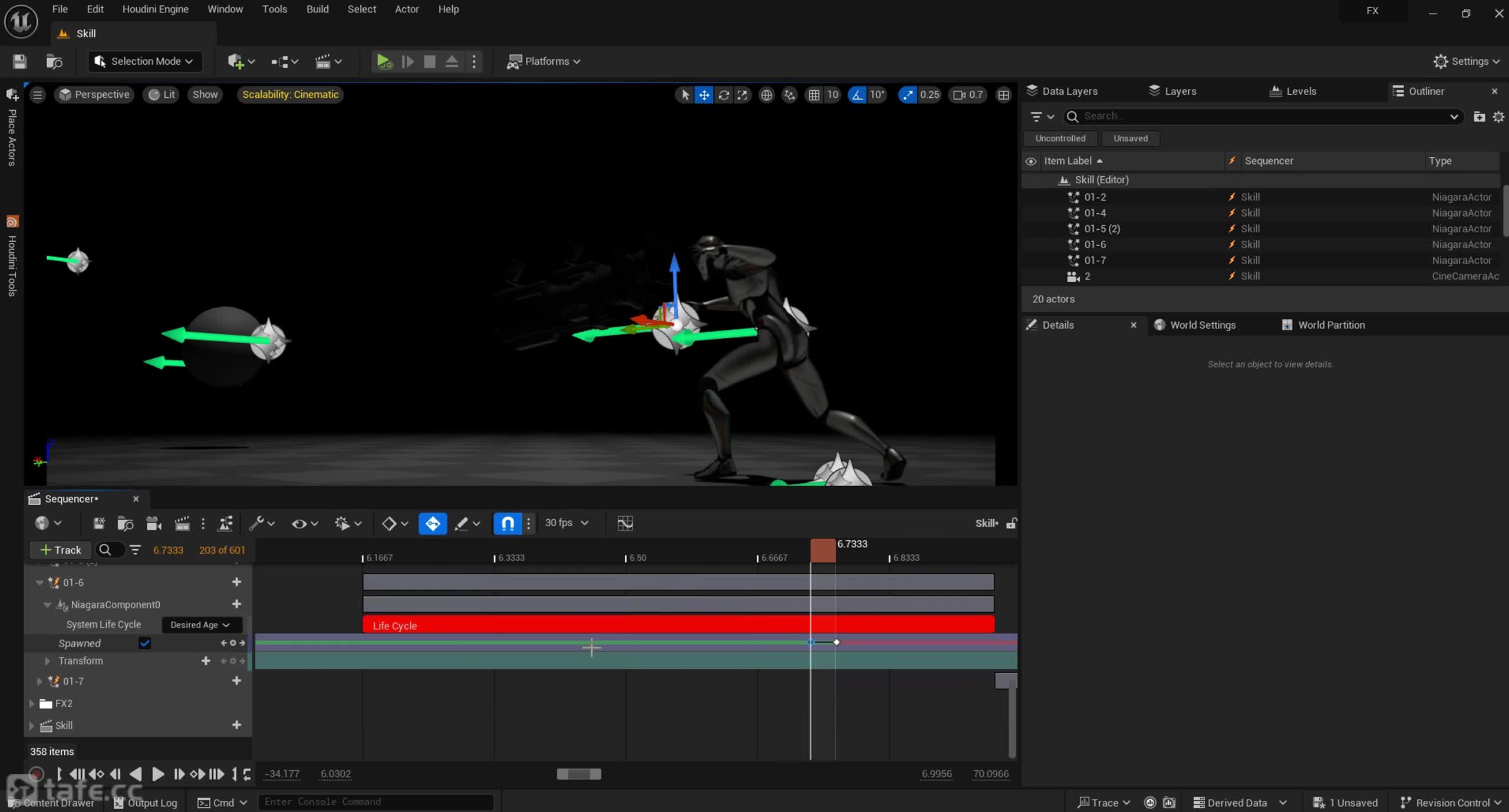Open the Selection Mode dropdown
Viewport: 1509px width, 812px height.
tap(144, 61)
